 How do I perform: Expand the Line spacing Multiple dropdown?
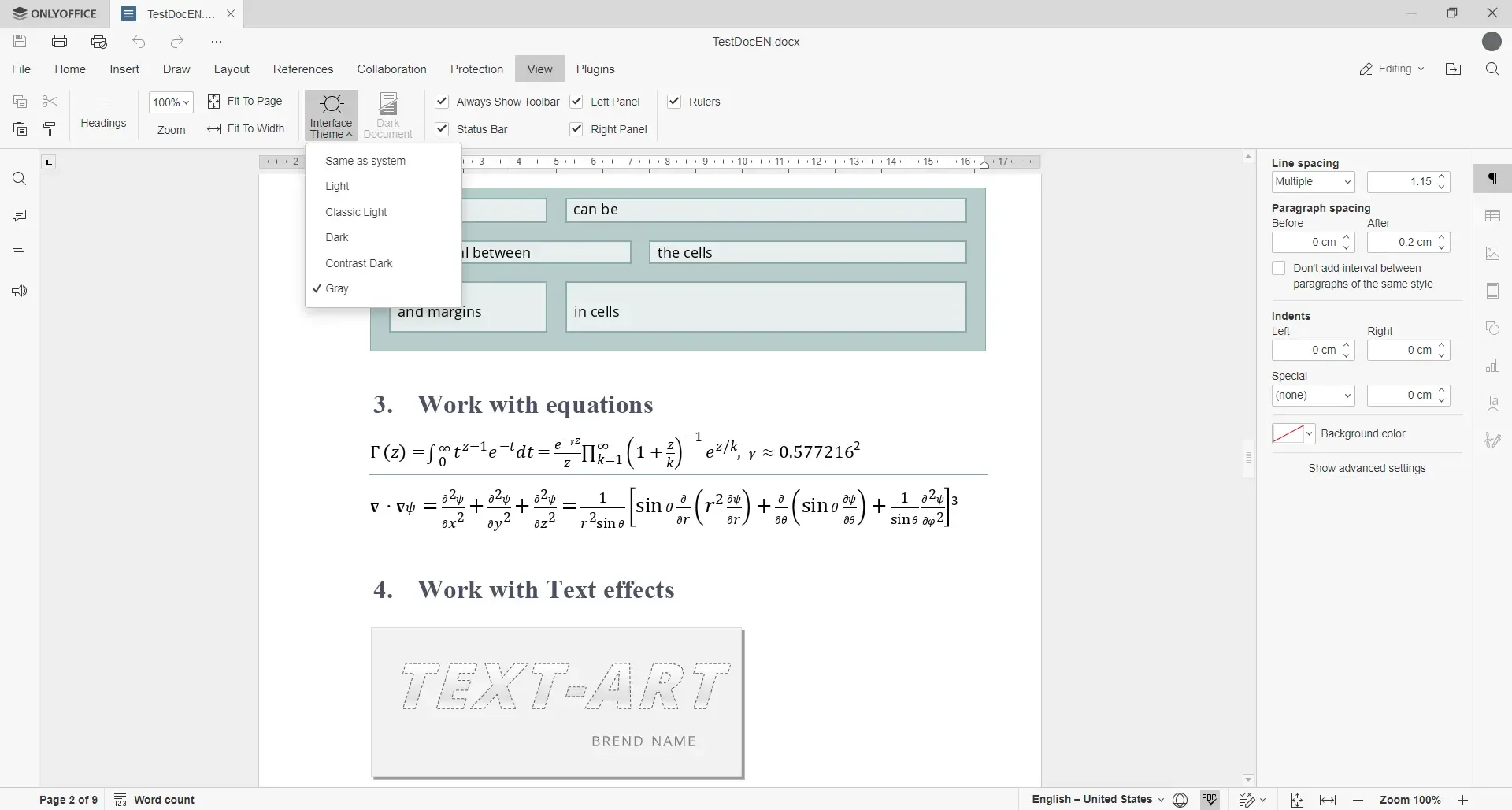(1314, 182)
